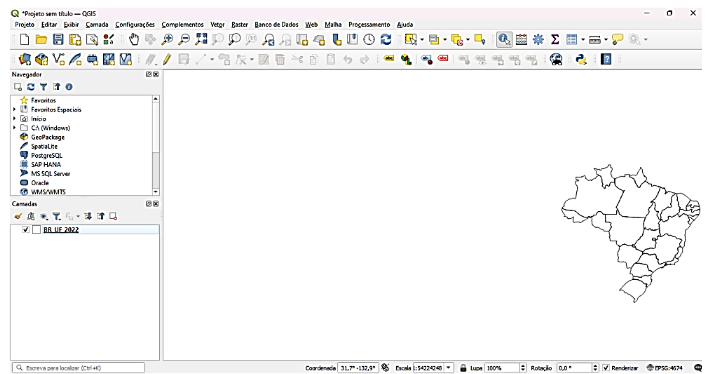Click the Zoom Full extent icon
709x374 pixels.
(201, 40)
